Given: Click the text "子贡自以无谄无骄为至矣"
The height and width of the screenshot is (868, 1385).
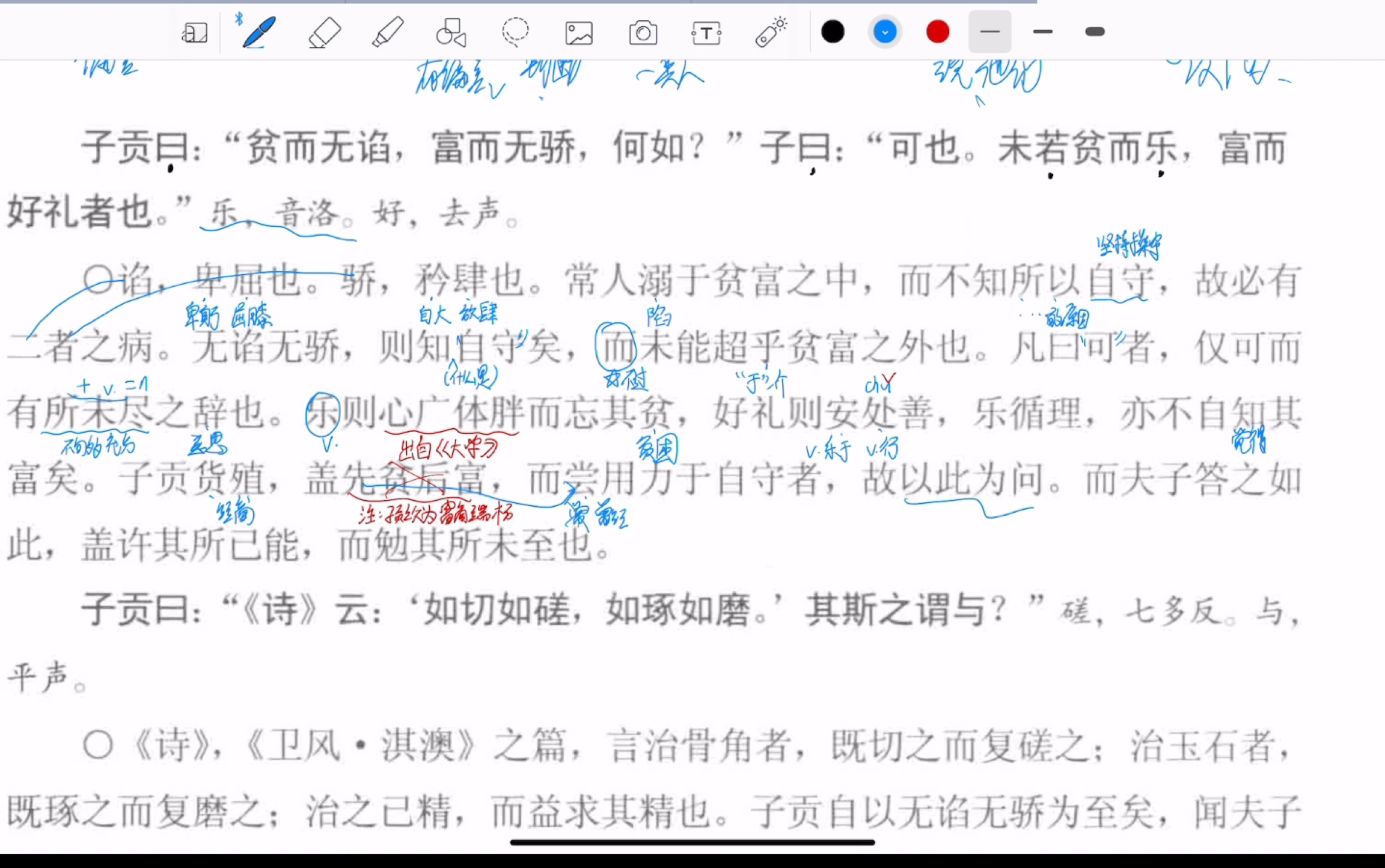Looking at the screenshot, I should pos(952,811).
